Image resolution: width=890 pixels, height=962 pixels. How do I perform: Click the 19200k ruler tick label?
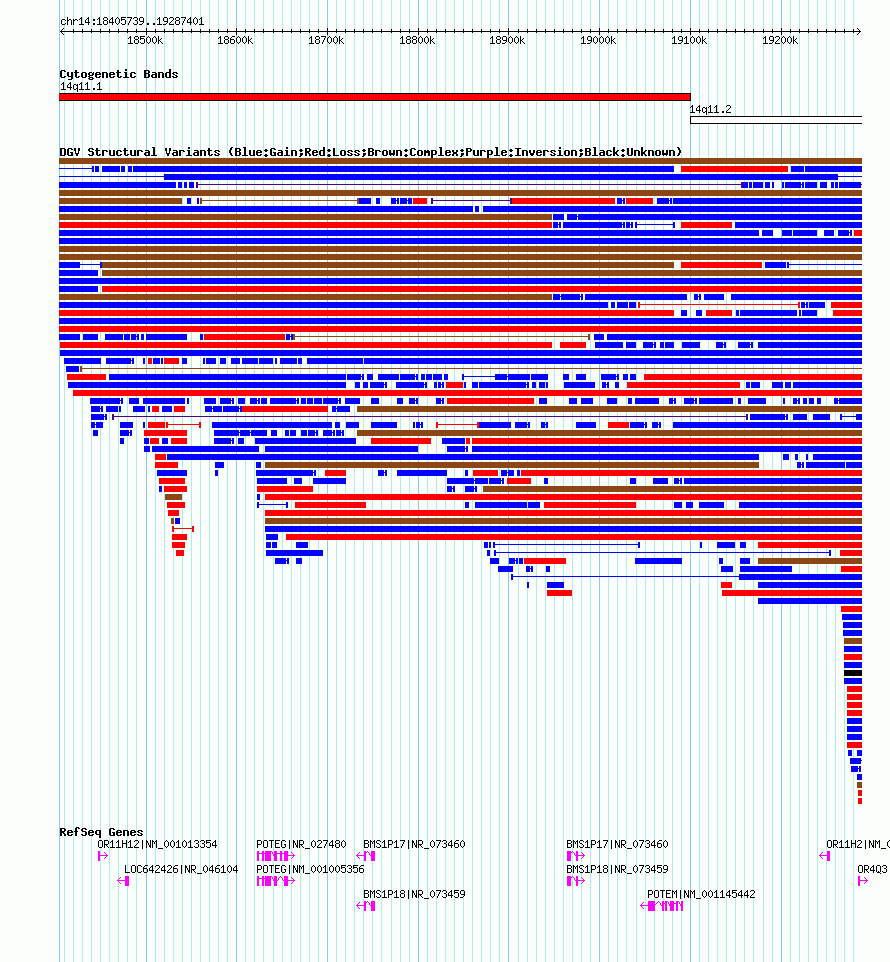tap(780, 40)
